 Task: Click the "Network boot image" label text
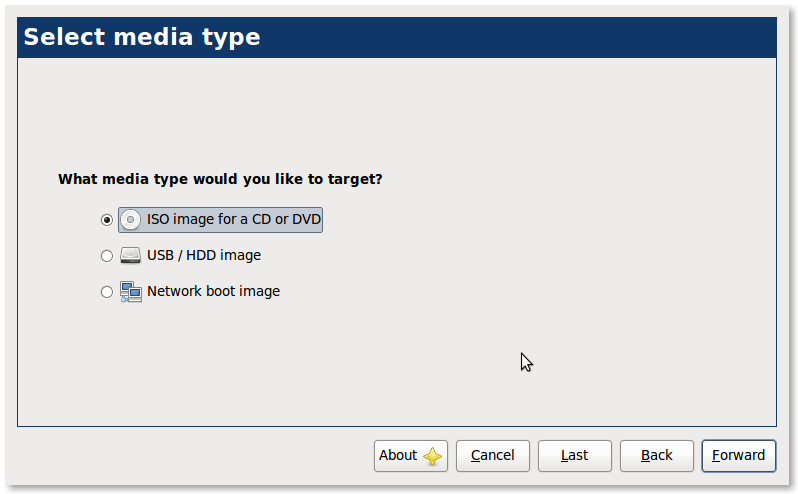[213, 291]
